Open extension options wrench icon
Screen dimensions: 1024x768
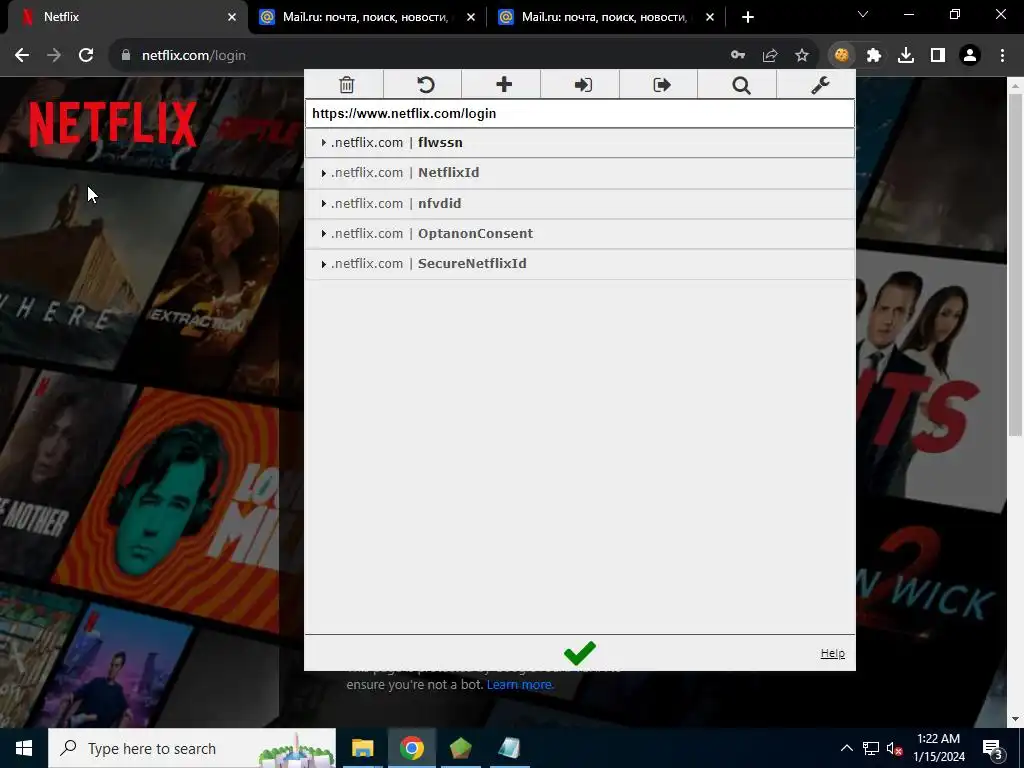coord(820,85)
